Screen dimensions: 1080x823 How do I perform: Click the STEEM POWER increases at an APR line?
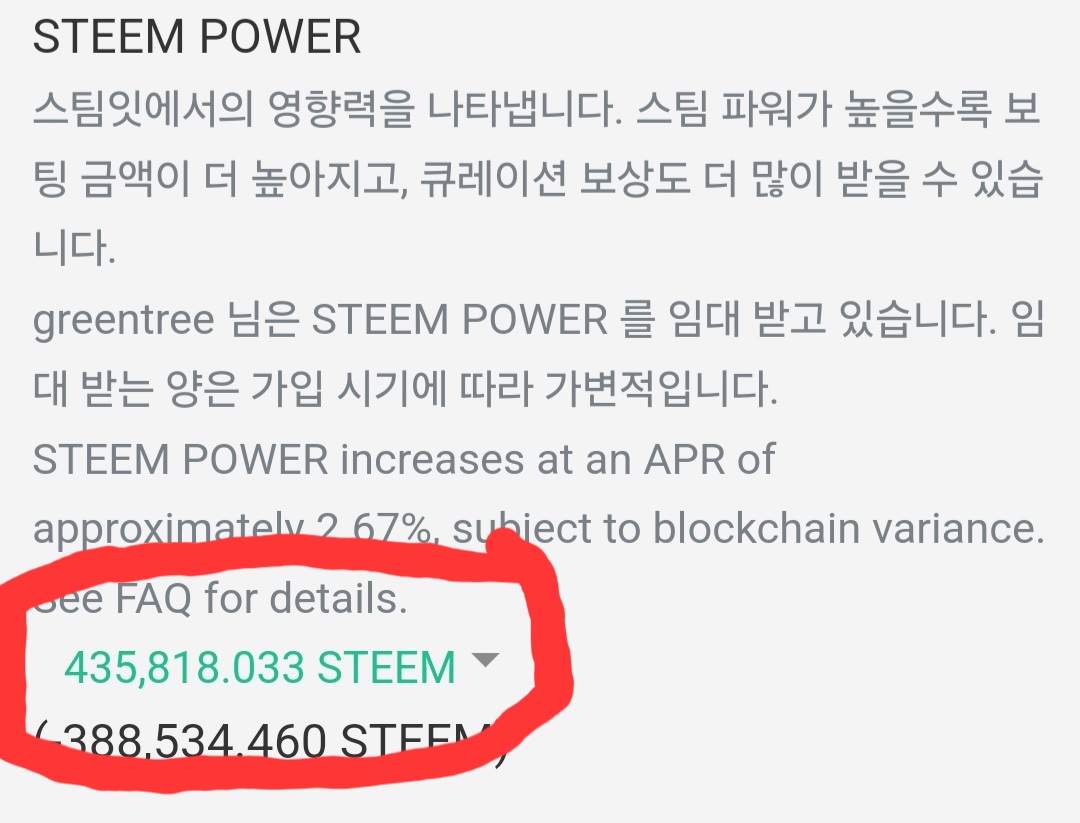click(x=404, y=459)
